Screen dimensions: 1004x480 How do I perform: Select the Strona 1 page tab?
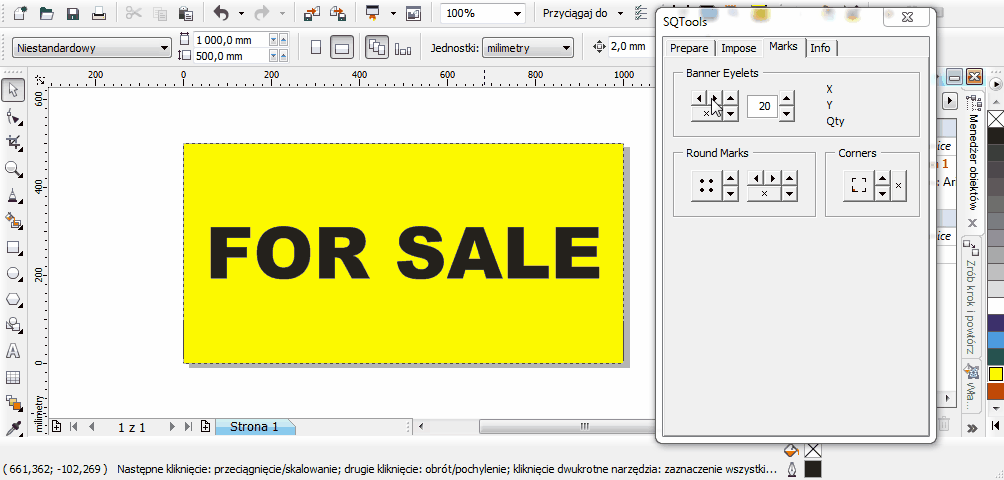[x=255, y=427]
